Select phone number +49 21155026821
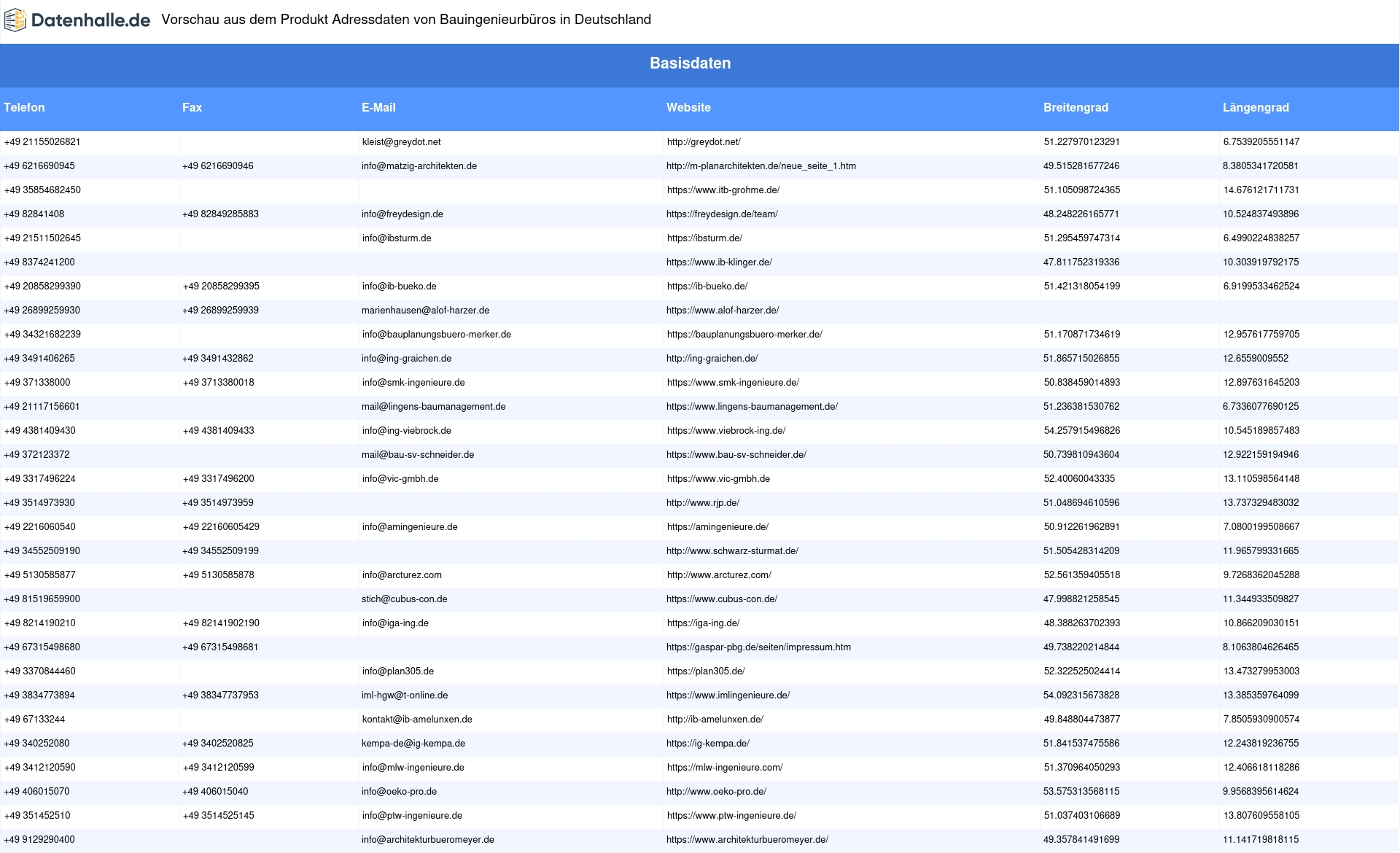 pyautogui.click(x=42, y=142)
